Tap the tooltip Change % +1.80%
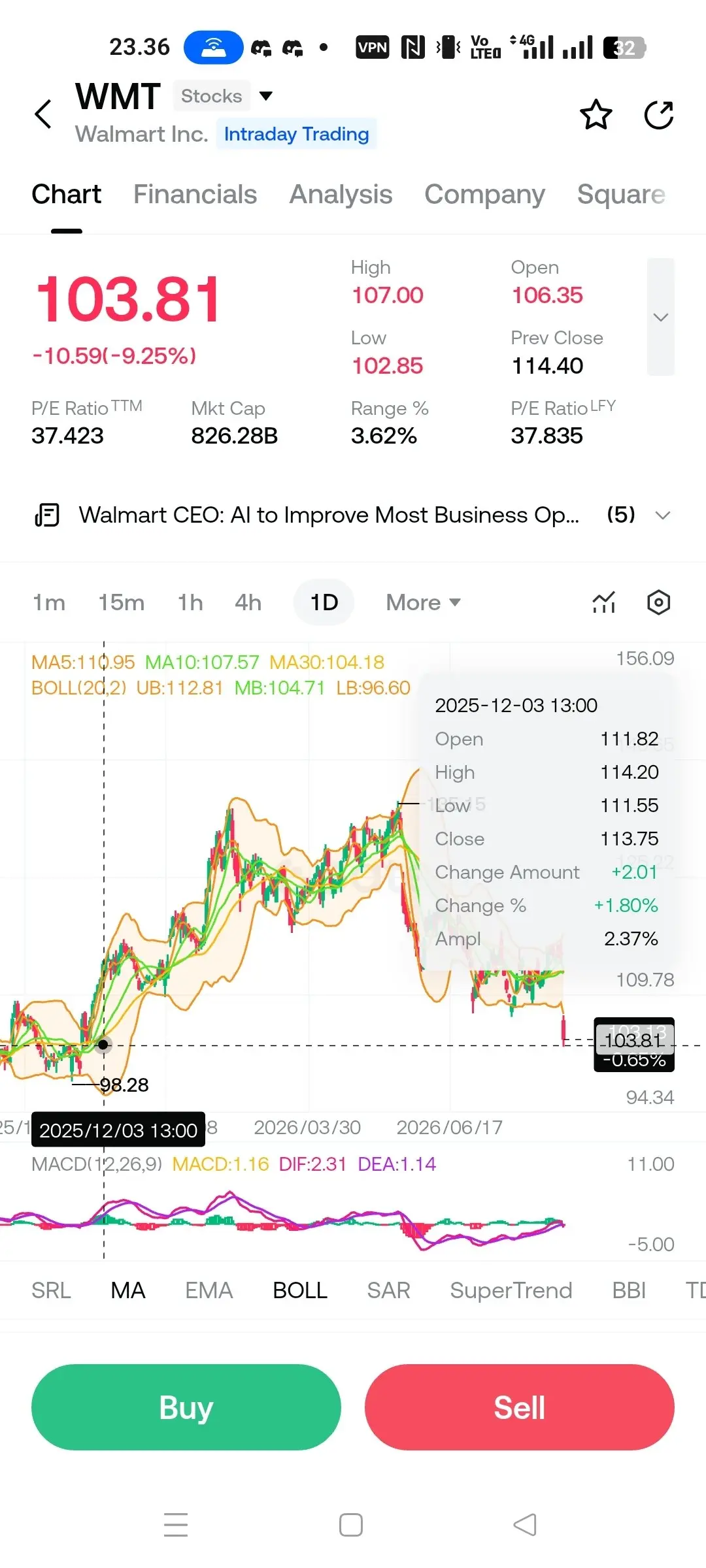The height and width of the screenshot is (1568, 706). point(626,905)
